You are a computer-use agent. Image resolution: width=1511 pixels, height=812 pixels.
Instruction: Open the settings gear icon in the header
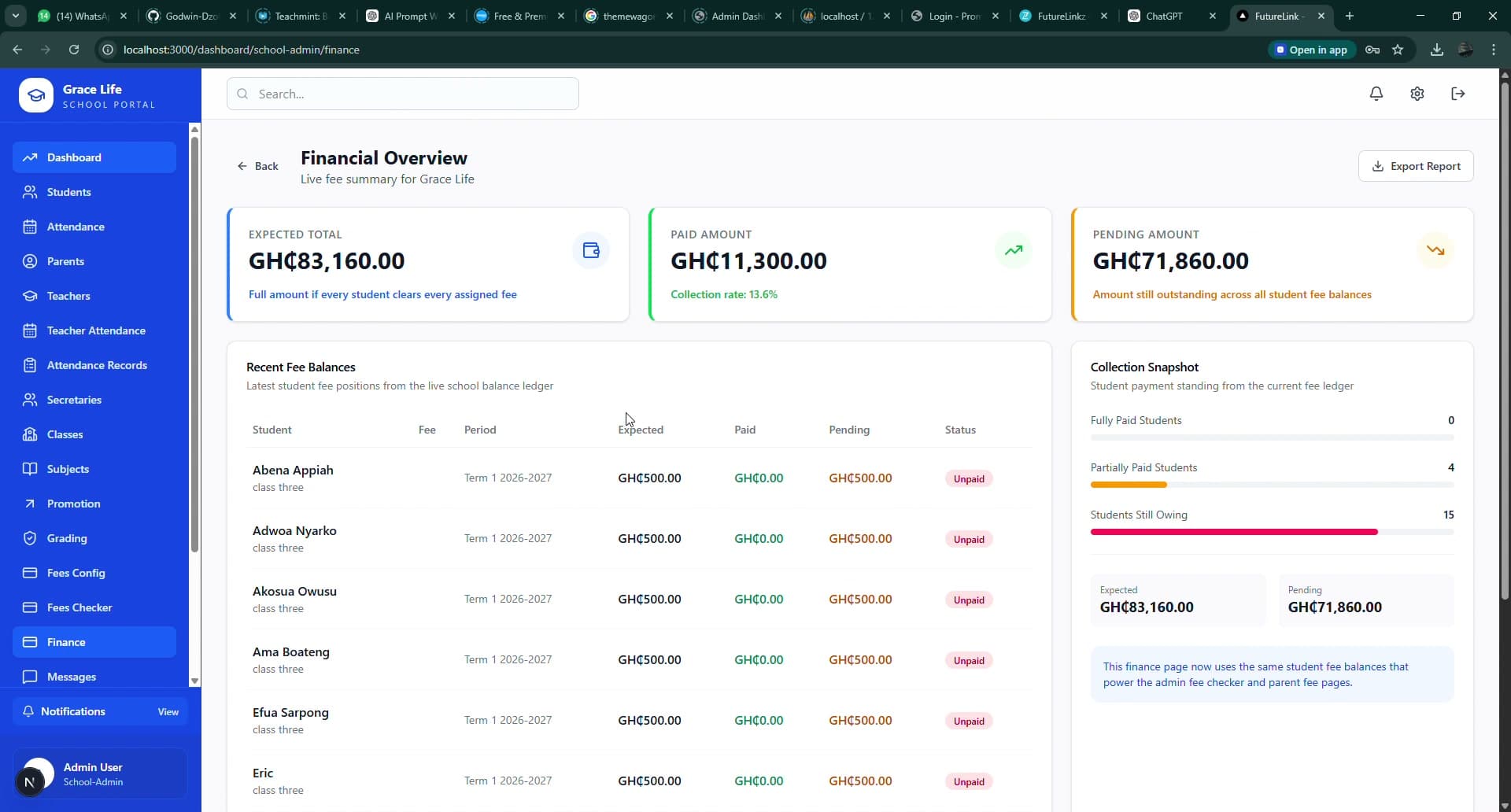(x=1417, y=94)
